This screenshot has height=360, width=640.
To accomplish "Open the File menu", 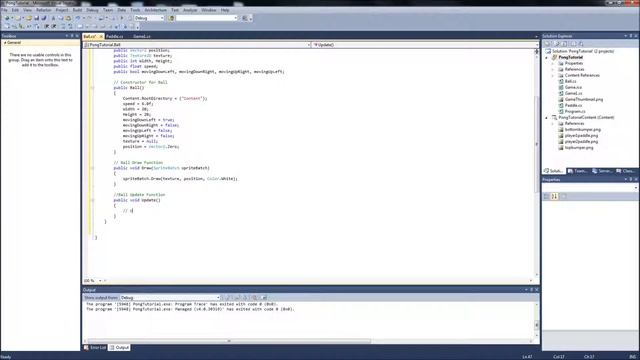I will [4, 10].
